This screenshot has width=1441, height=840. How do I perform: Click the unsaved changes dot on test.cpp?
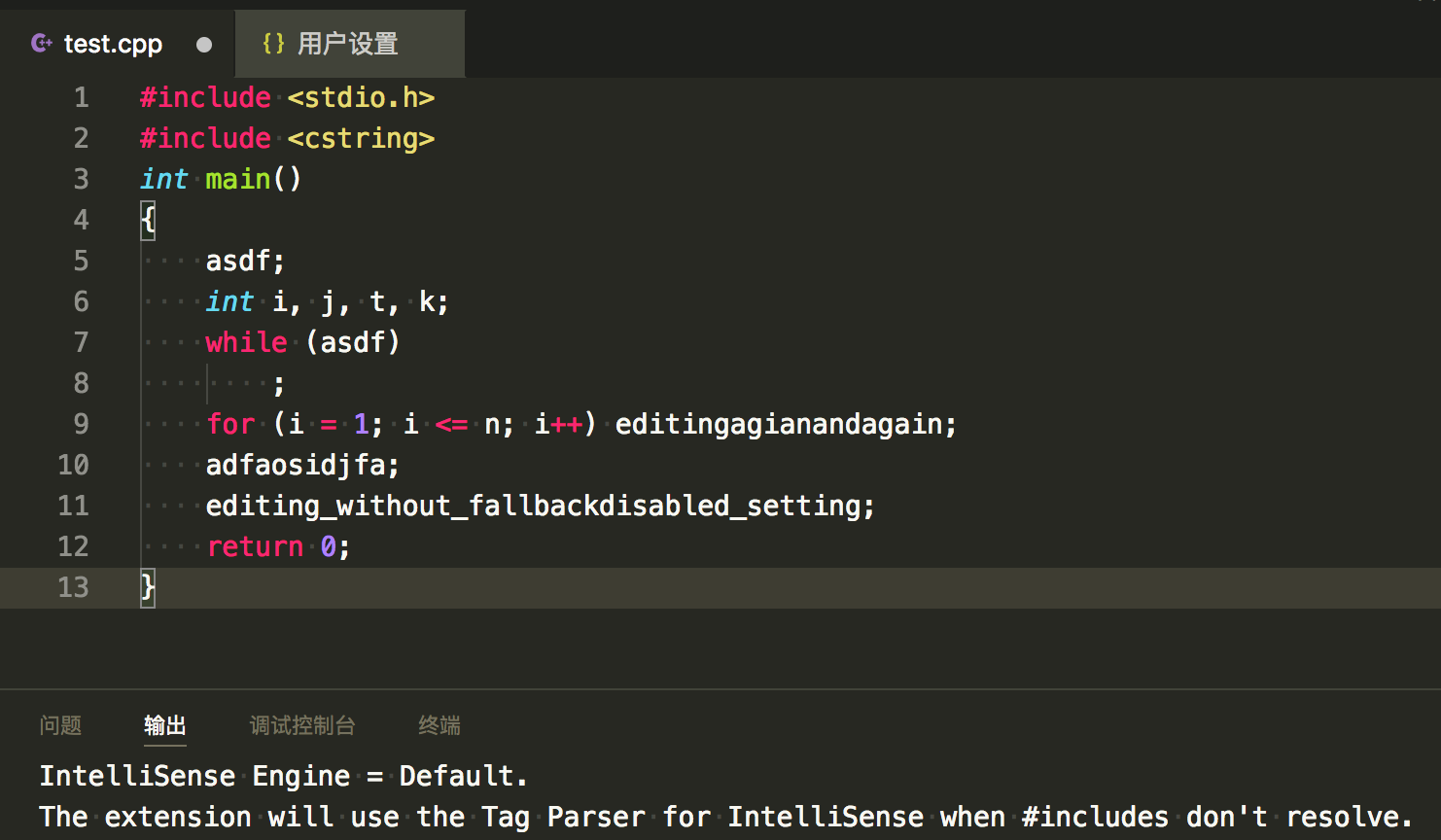[204, 43]
